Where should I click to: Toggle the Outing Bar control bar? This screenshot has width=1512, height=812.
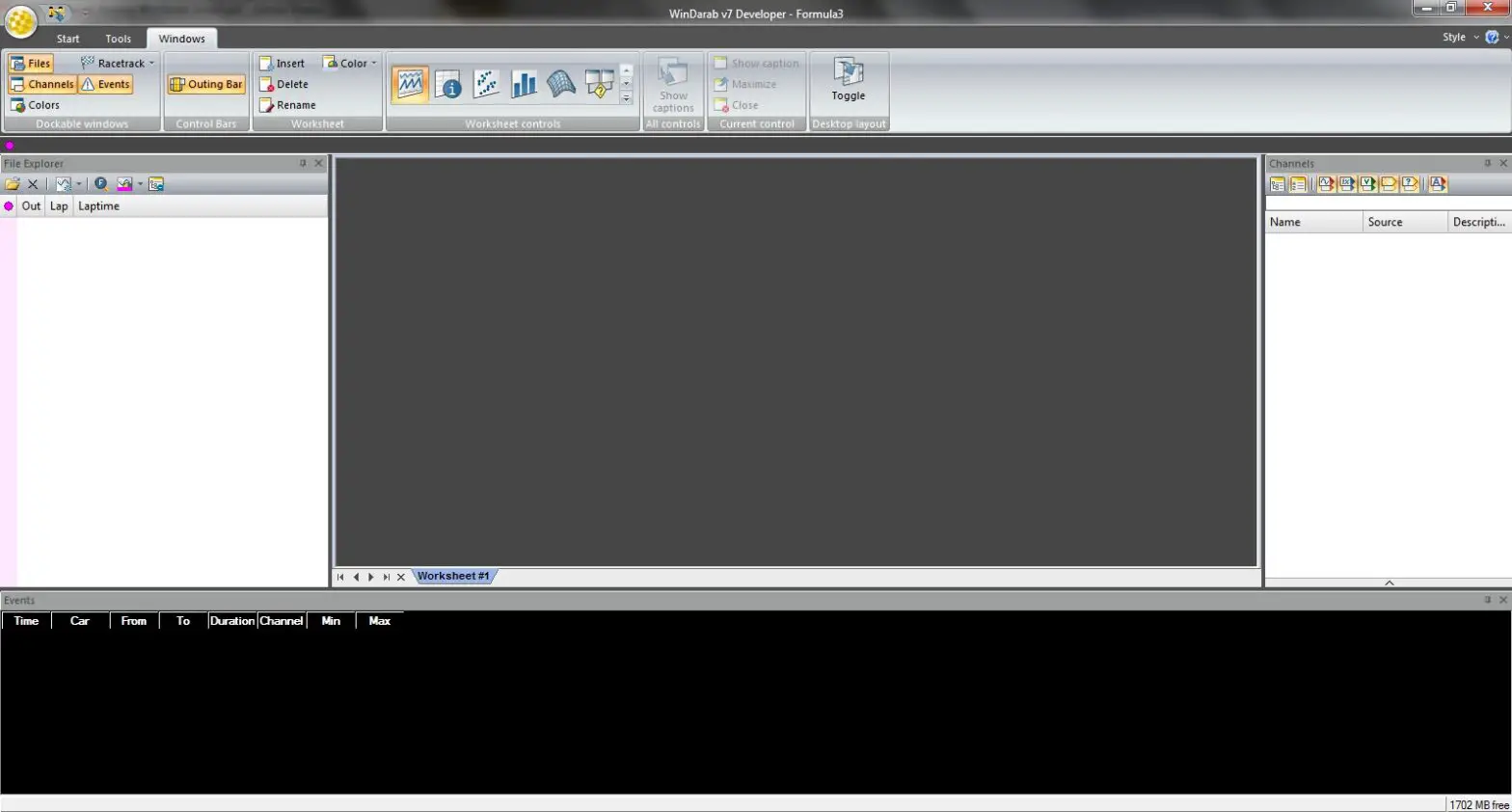[x=206, y=85]
